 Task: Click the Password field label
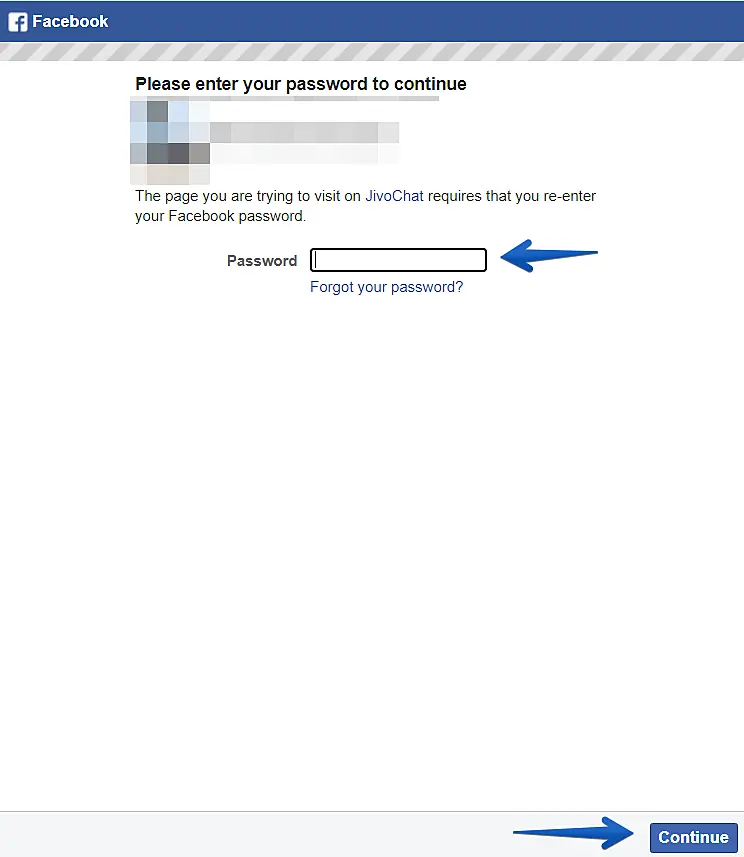262,261
